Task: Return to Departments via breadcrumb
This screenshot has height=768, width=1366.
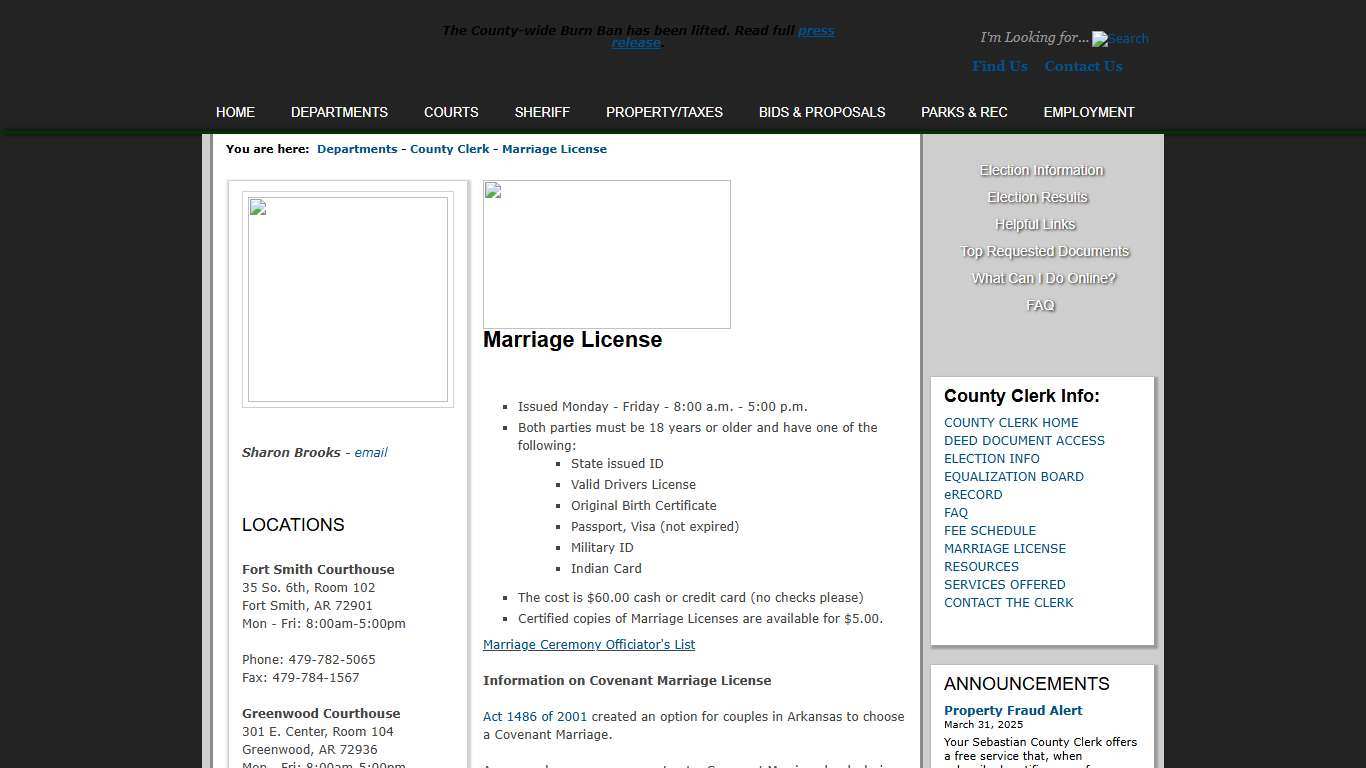Action: [x=357, y=148]
